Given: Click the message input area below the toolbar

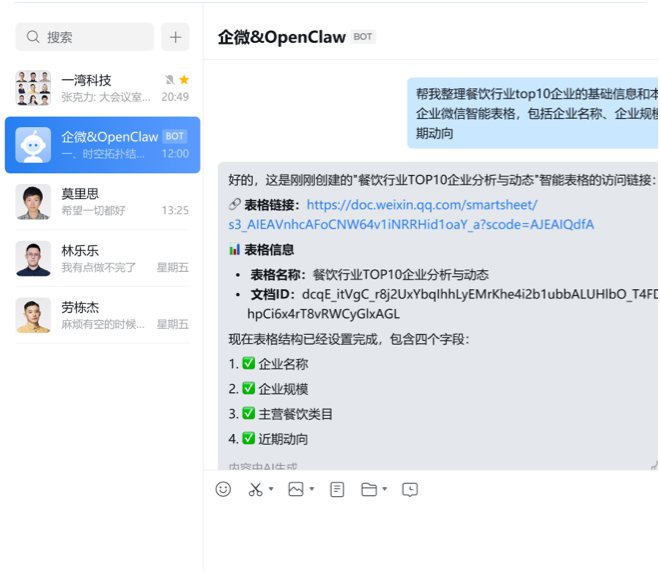Looking at the screenshot, I should click(x=431, y=537).
